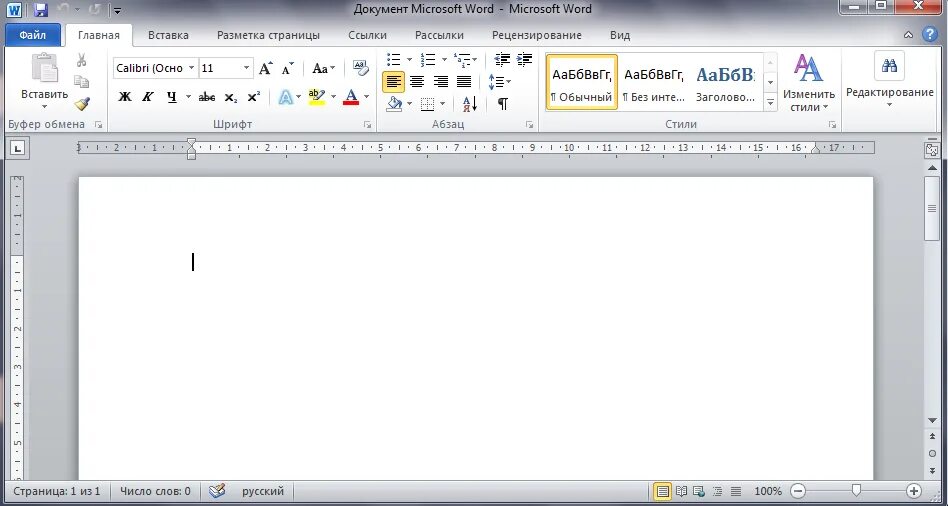Click the Borders grid icon
This screenshot has width=948, height=506.
(427, 104)
